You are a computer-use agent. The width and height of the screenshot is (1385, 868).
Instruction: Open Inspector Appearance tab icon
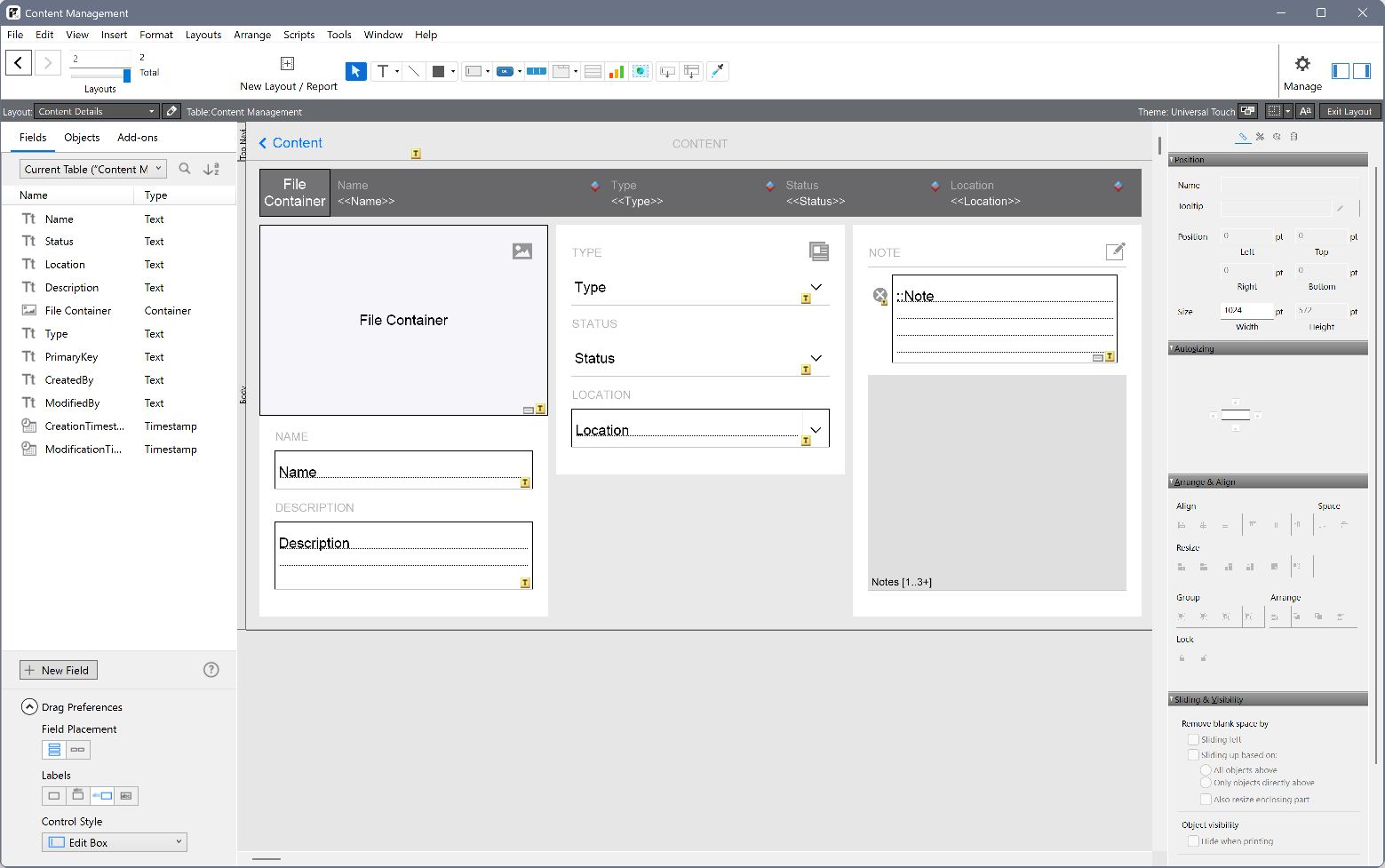click(1277, 137)
